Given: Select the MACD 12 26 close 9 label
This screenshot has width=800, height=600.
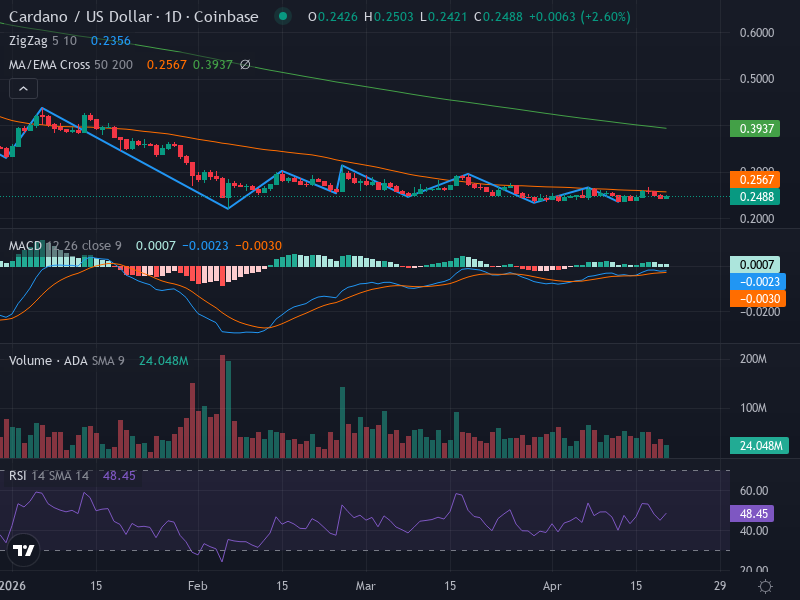Looking at the screenshot, I should click(x=65, y=245).
